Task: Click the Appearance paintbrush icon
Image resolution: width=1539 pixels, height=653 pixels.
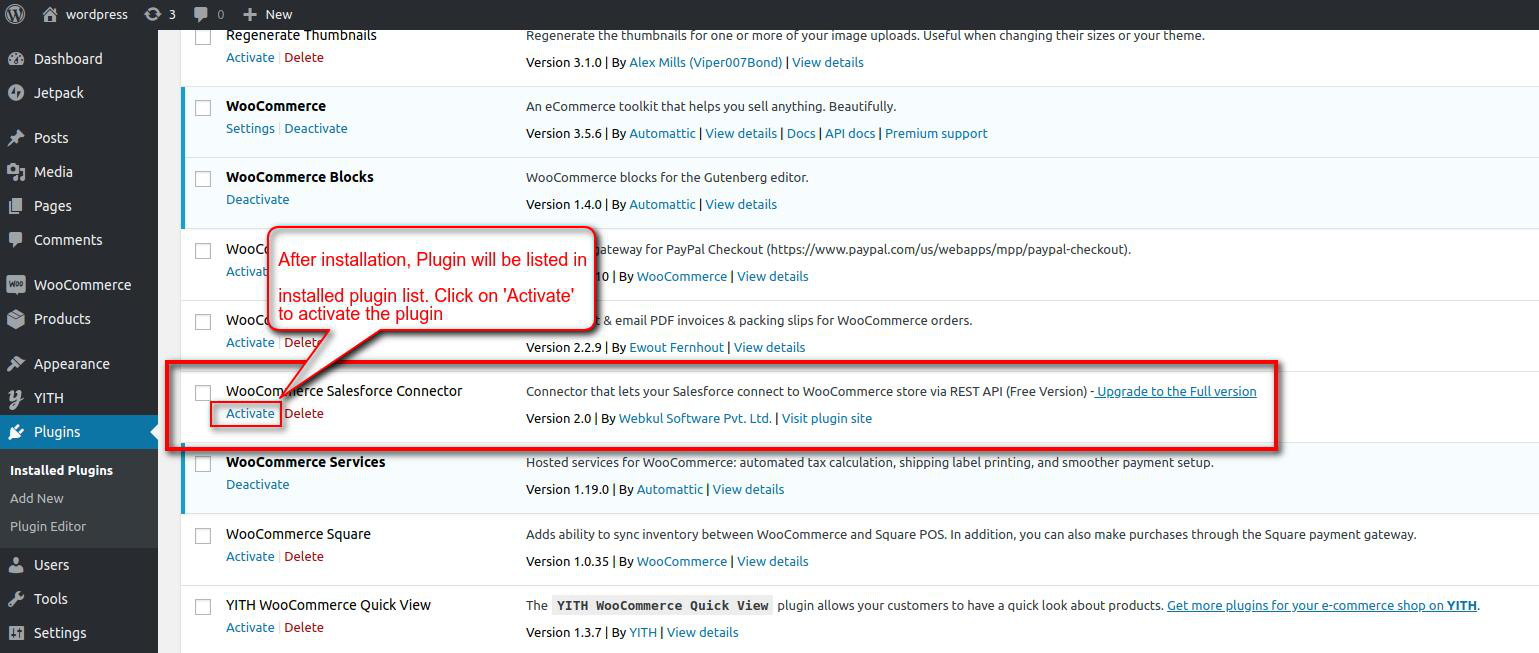Action: coord(16,364)
